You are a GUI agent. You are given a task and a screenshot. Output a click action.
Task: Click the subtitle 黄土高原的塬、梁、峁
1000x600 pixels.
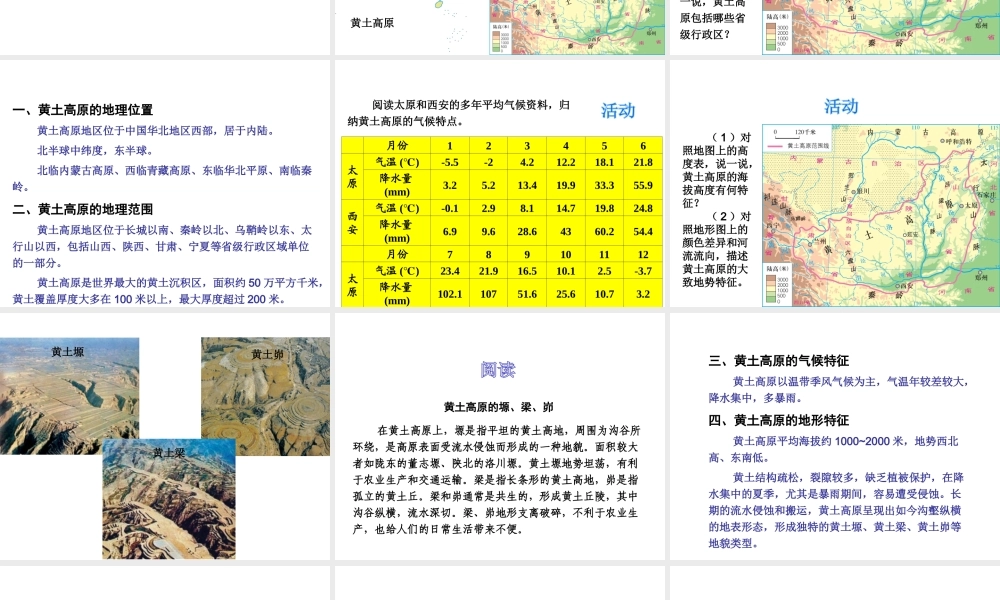pos(499,407)
